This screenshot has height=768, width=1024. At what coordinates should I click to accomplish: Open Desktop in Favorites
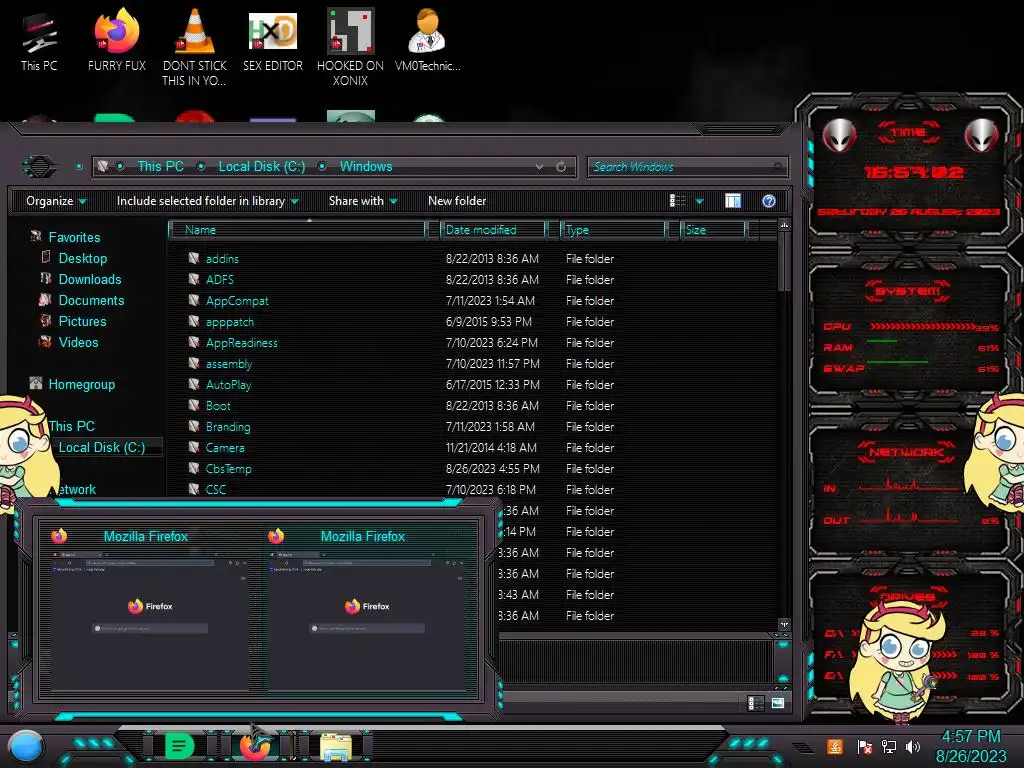point(82,258)
